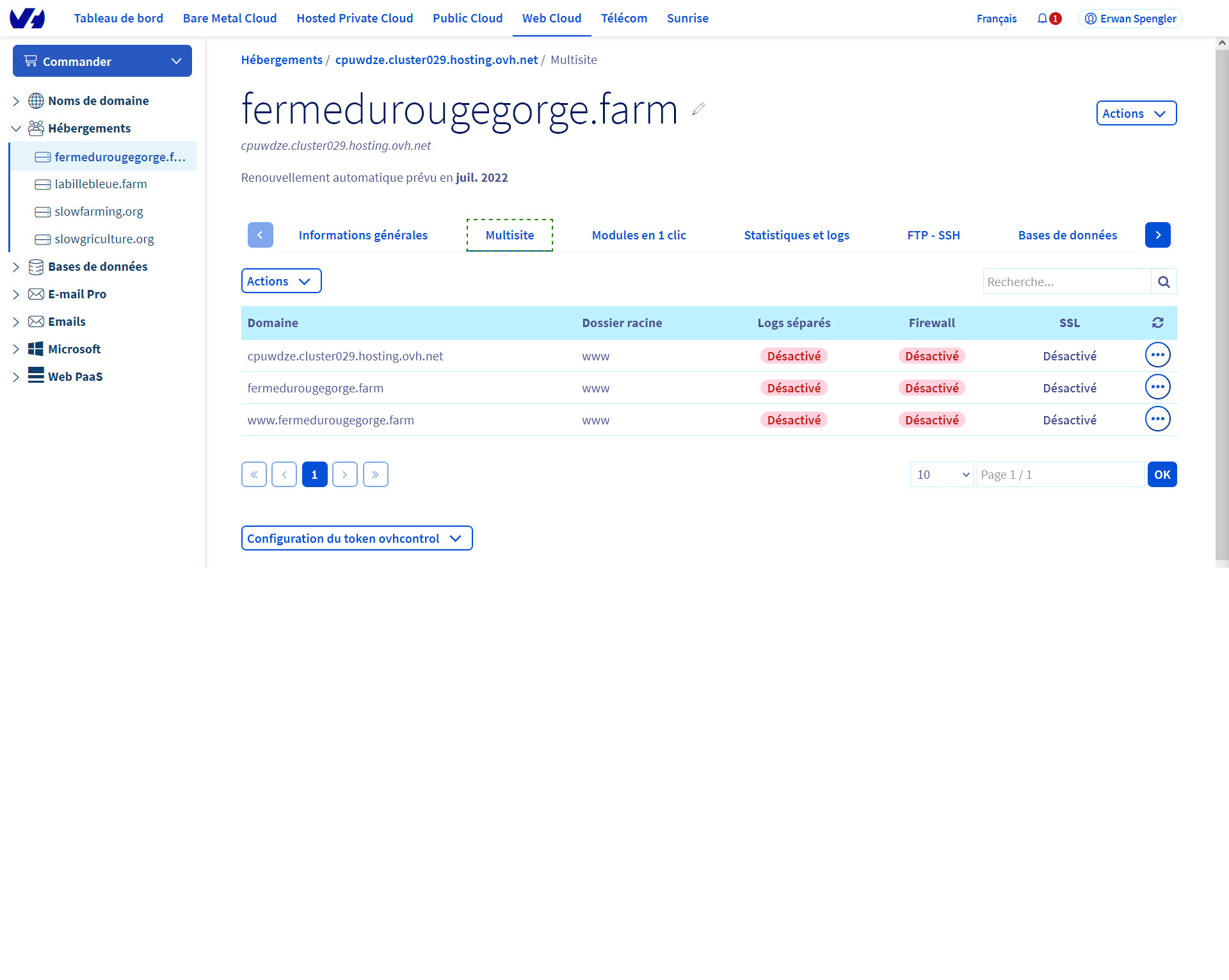This screenshot has height=980, width=1229.
Task: Open the top-right Actions dropdown
Action: [x=1136, y=113]
